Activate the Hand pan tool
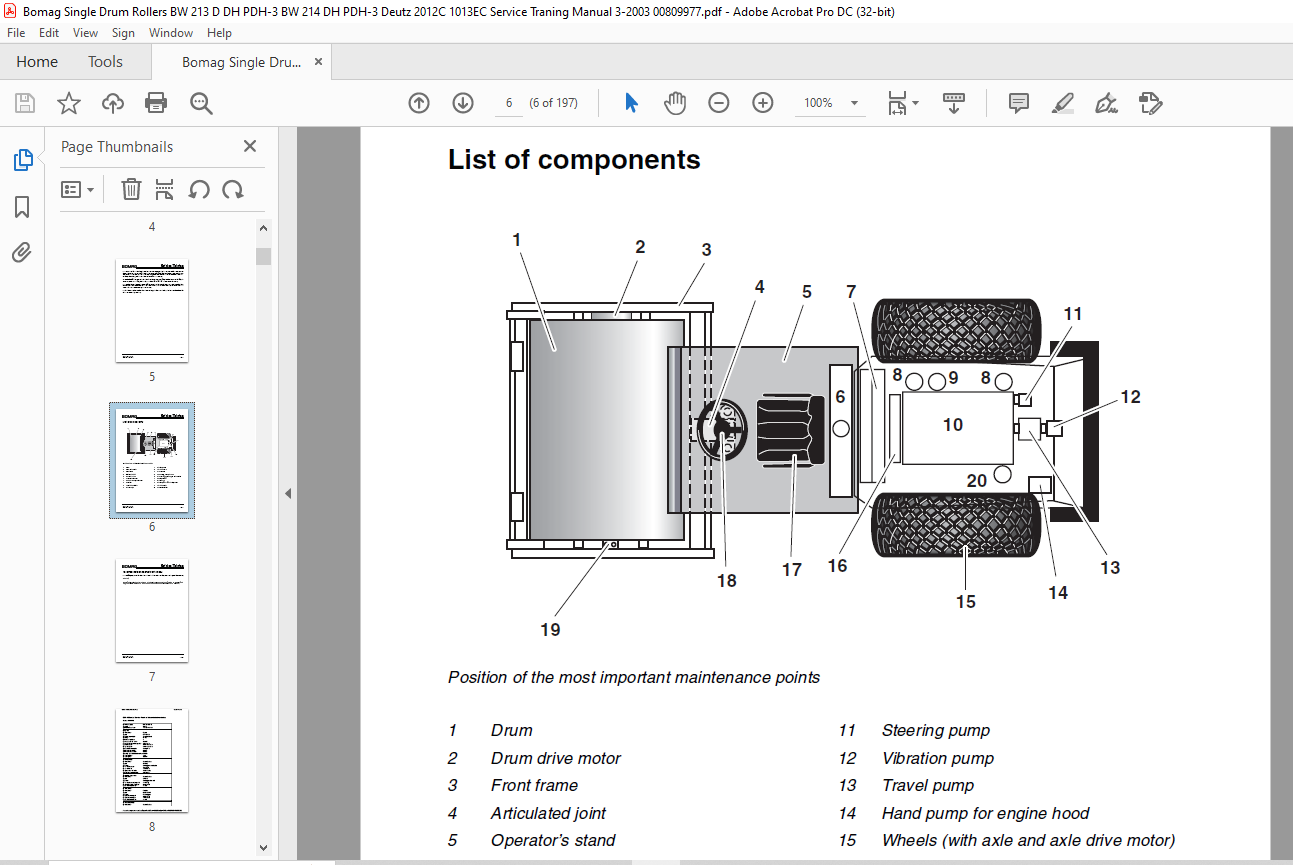 pos(675,103)
